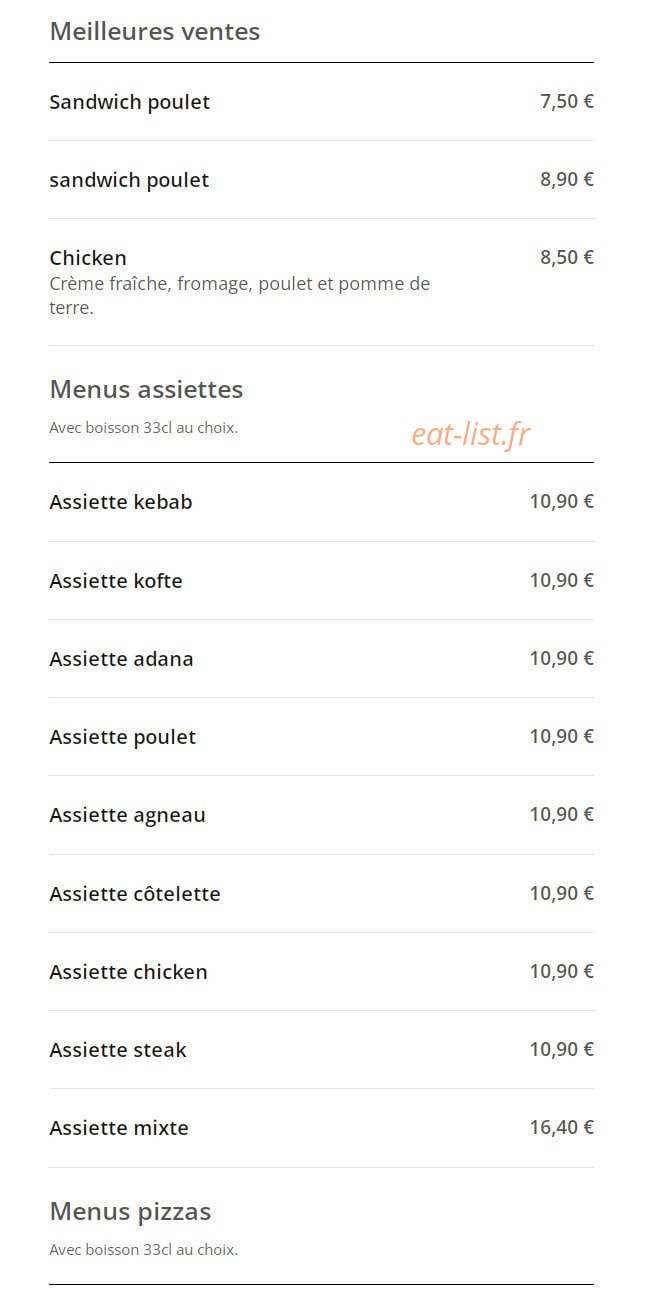Click the Meilleures ventes section heading
The image size is (654, 1295).
coord(154,31)
